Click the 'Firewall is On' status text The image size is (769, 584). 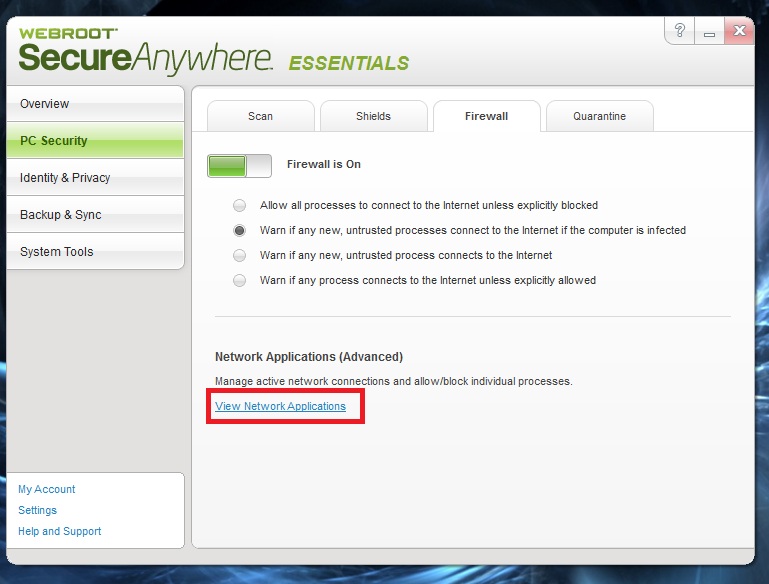pyautogui.click(x=324, y=164)
